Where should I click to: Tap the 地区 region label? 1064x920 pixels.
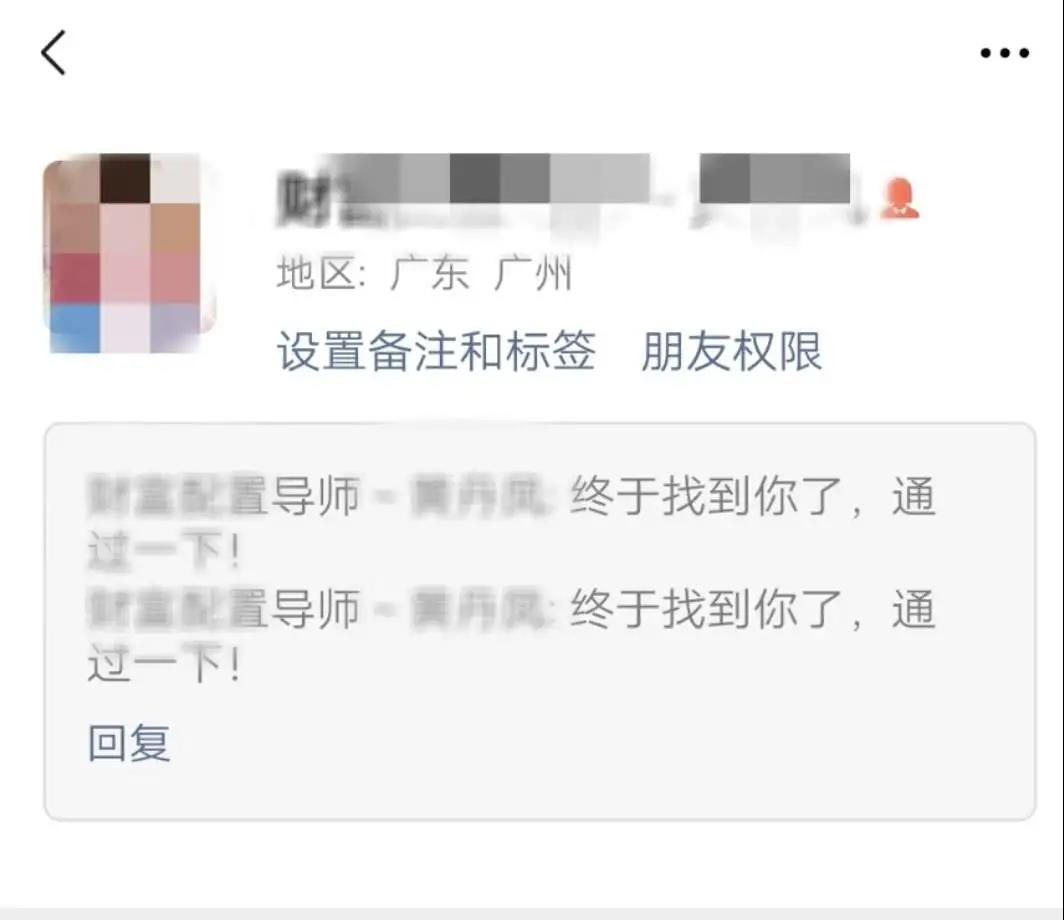(320, 273)
